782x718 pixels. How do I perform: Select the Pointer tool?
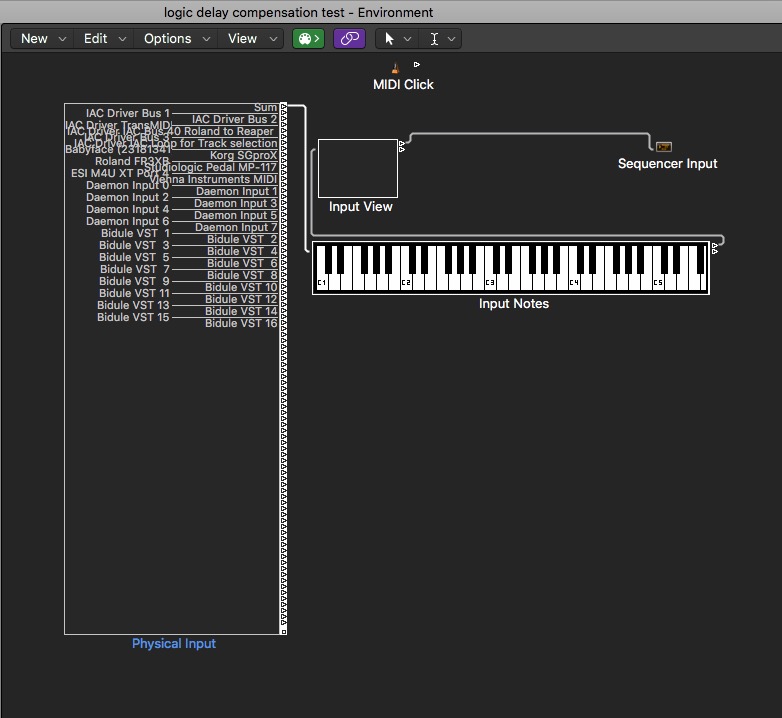[x=390, y=38]
